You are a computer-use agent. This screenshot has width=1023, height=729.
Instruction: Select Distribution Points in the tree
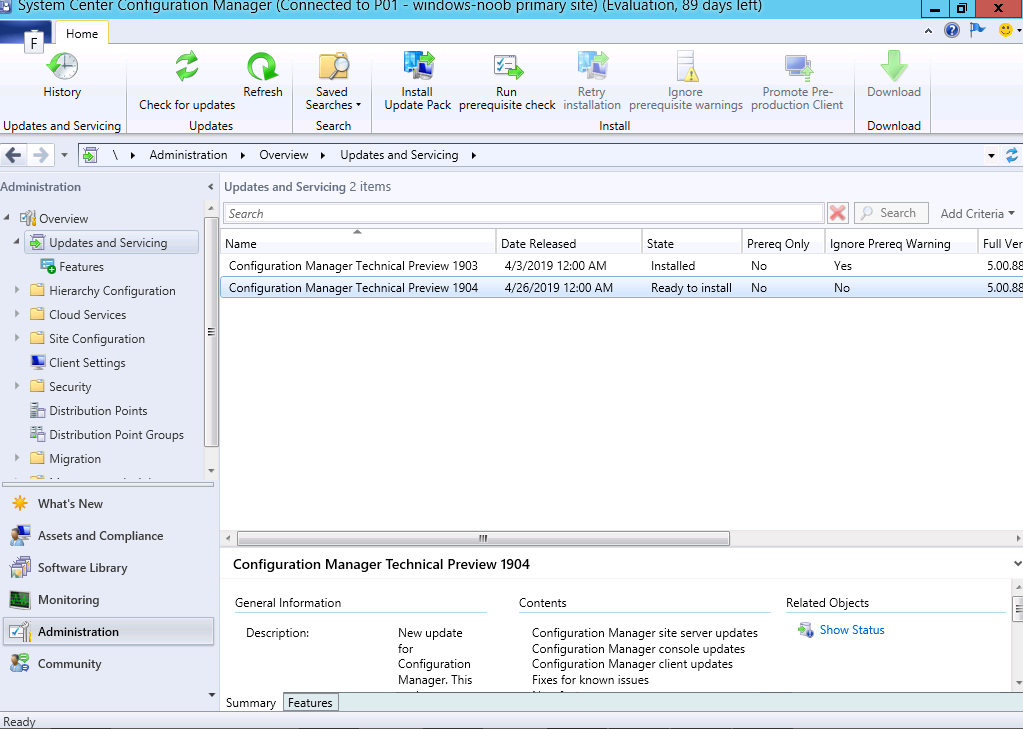click(98, 411)
